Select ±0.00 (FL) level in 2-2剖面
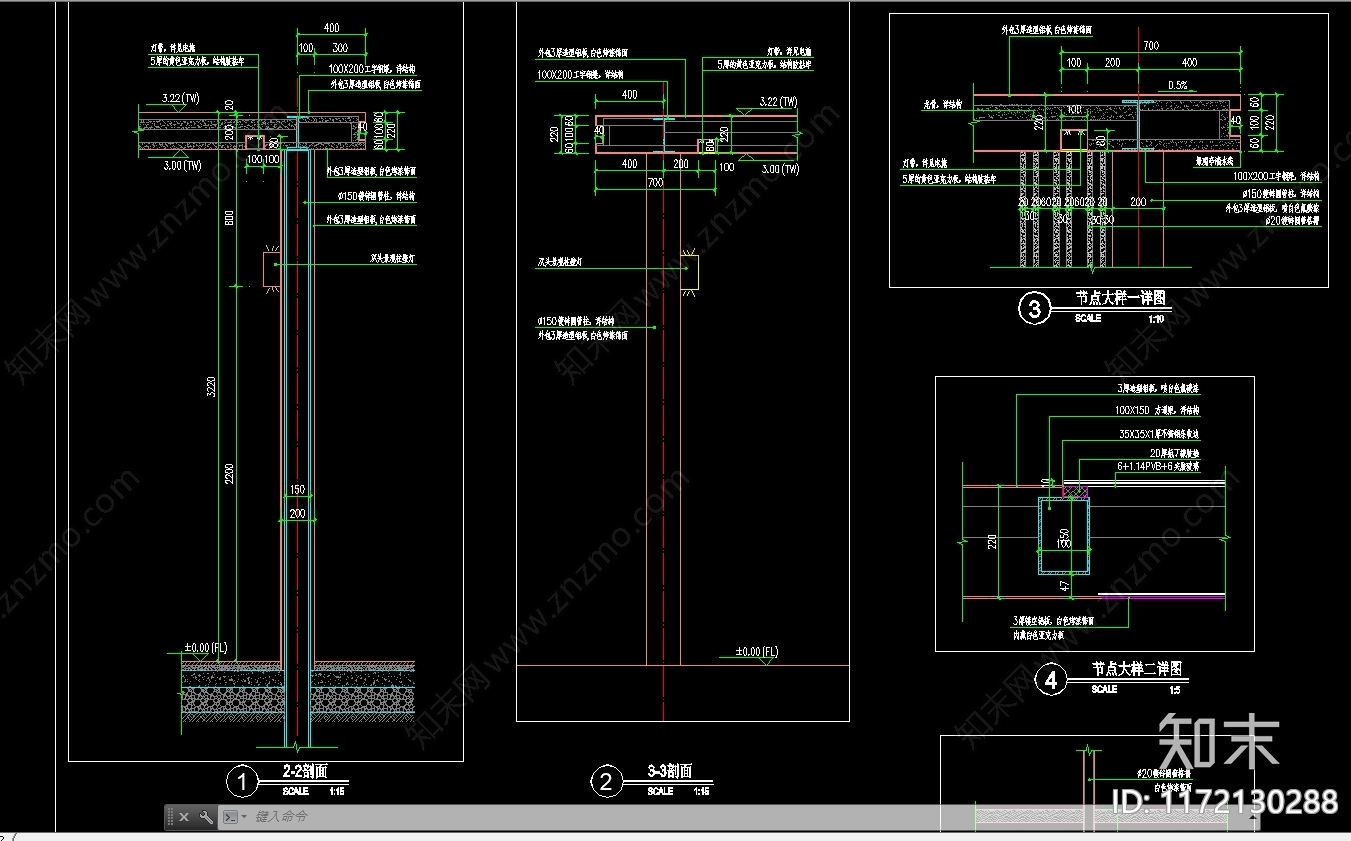Image resolution: width=1351 pixels, height=841 pixels. click(205, 648)
